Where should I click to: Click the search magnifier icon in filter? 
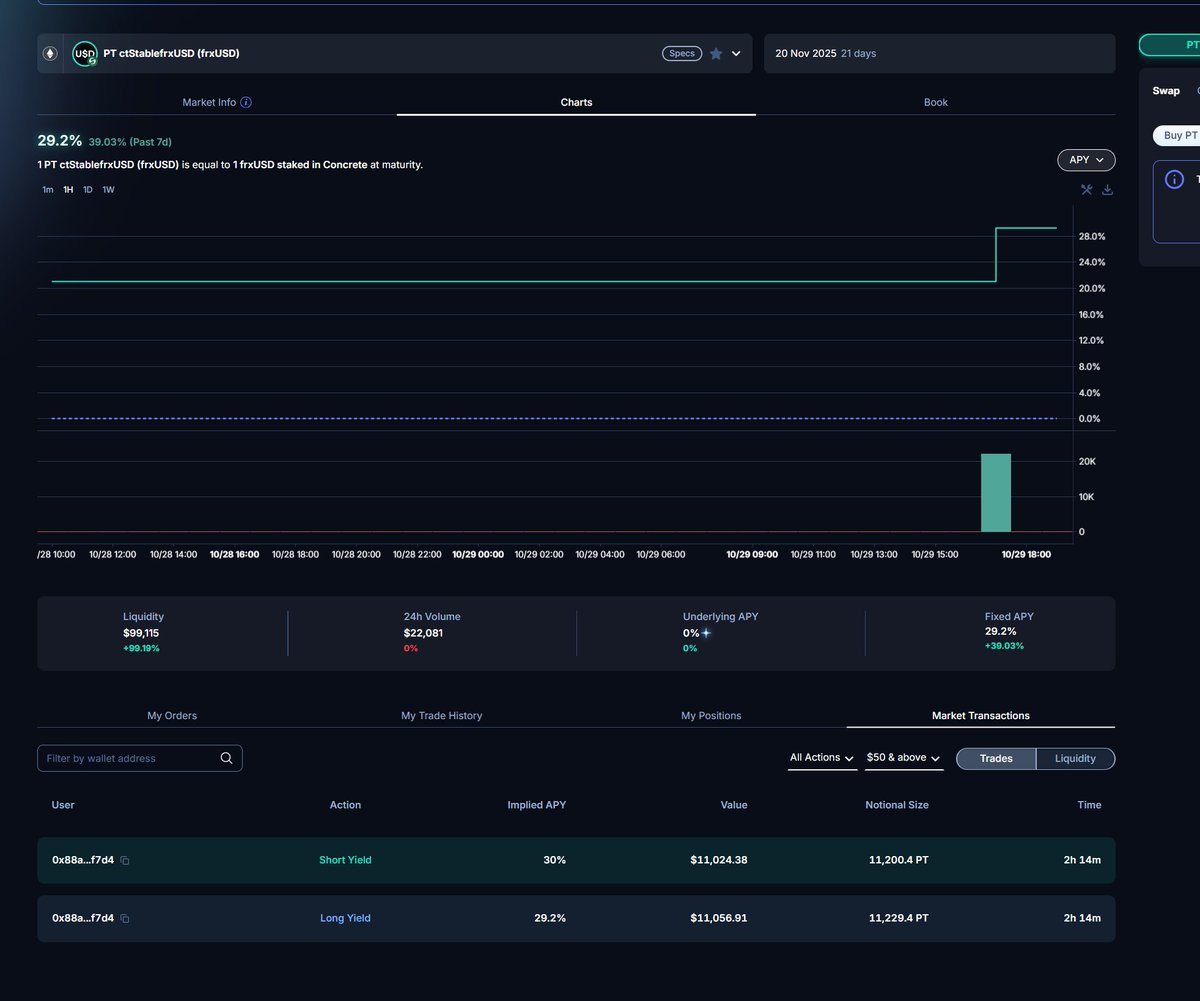click(x=227, y=758)
